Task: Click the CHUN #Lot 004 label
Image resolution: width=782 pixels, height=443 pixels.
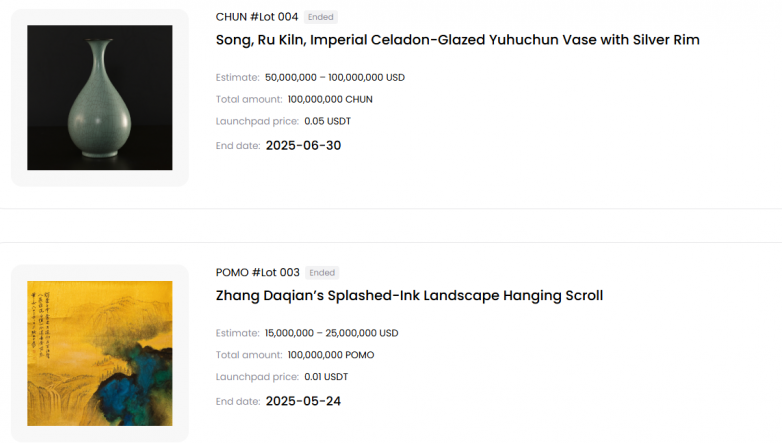Action: click(x=257, y=17)
